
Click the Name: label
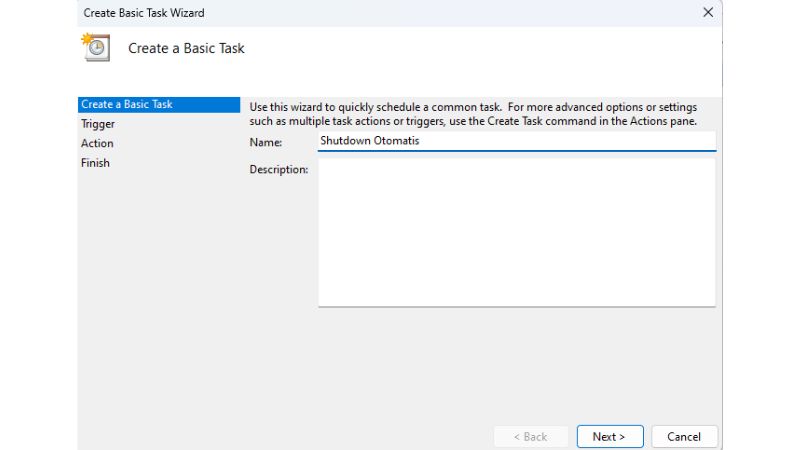pos(265,143)
